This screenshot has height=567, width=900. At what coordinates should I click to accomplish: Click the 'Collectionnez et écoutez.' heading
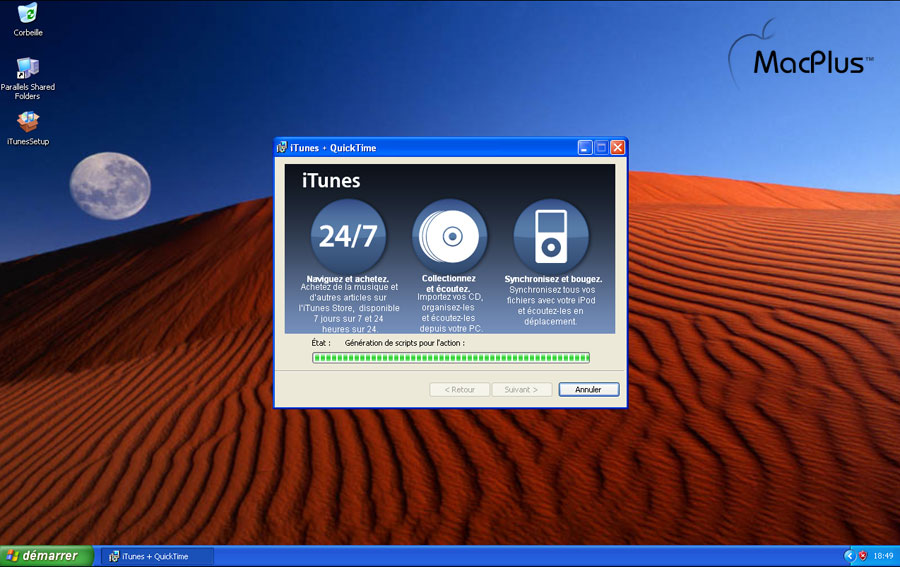(x=448, y=284)
